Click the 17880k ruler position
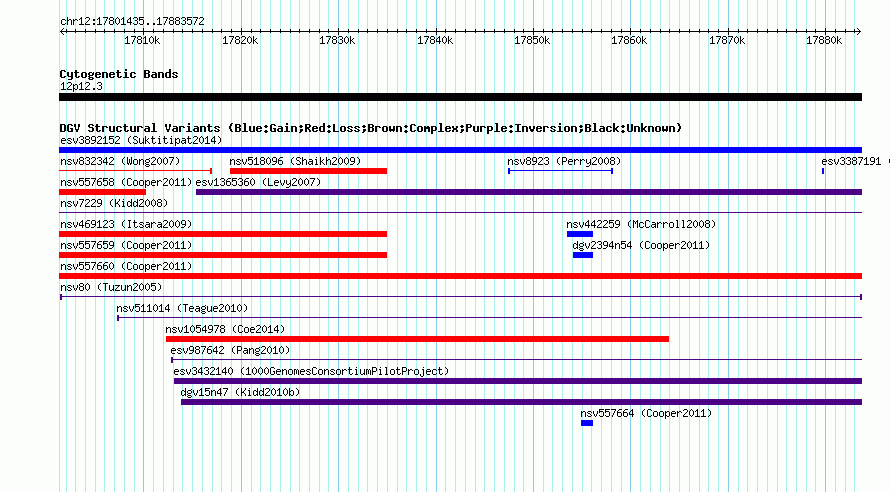The image size is (890, 492). (824, 40)
